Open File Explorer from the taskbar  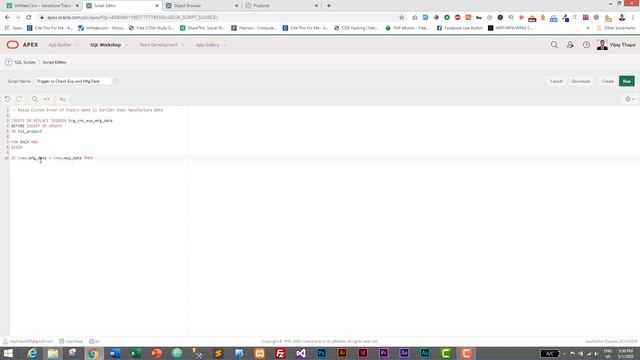53,353
